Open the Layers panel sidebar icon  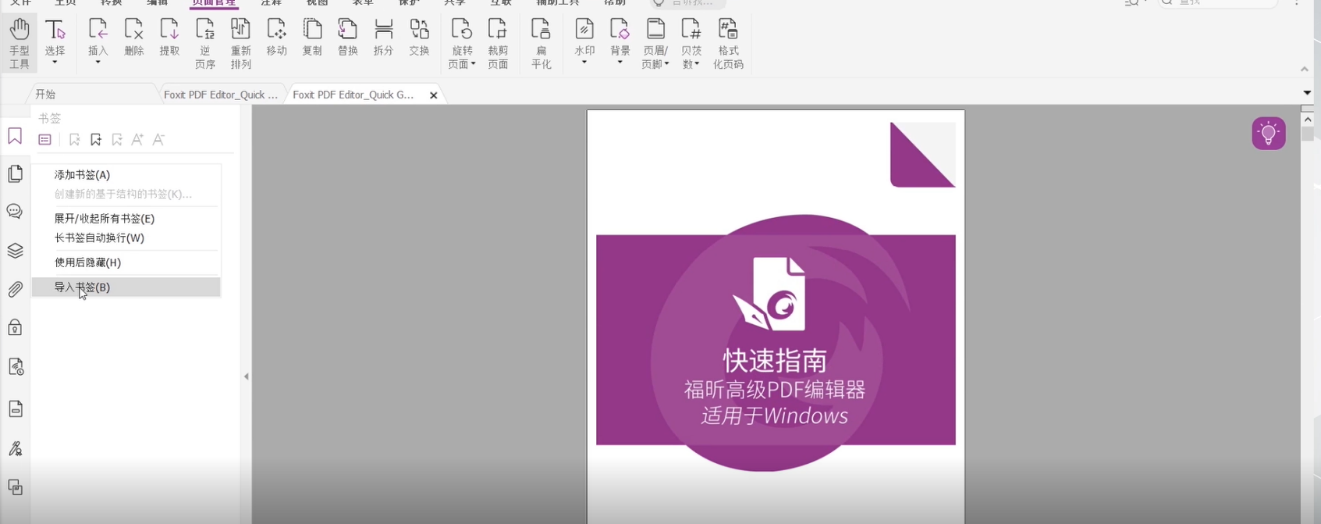(15, 250)
